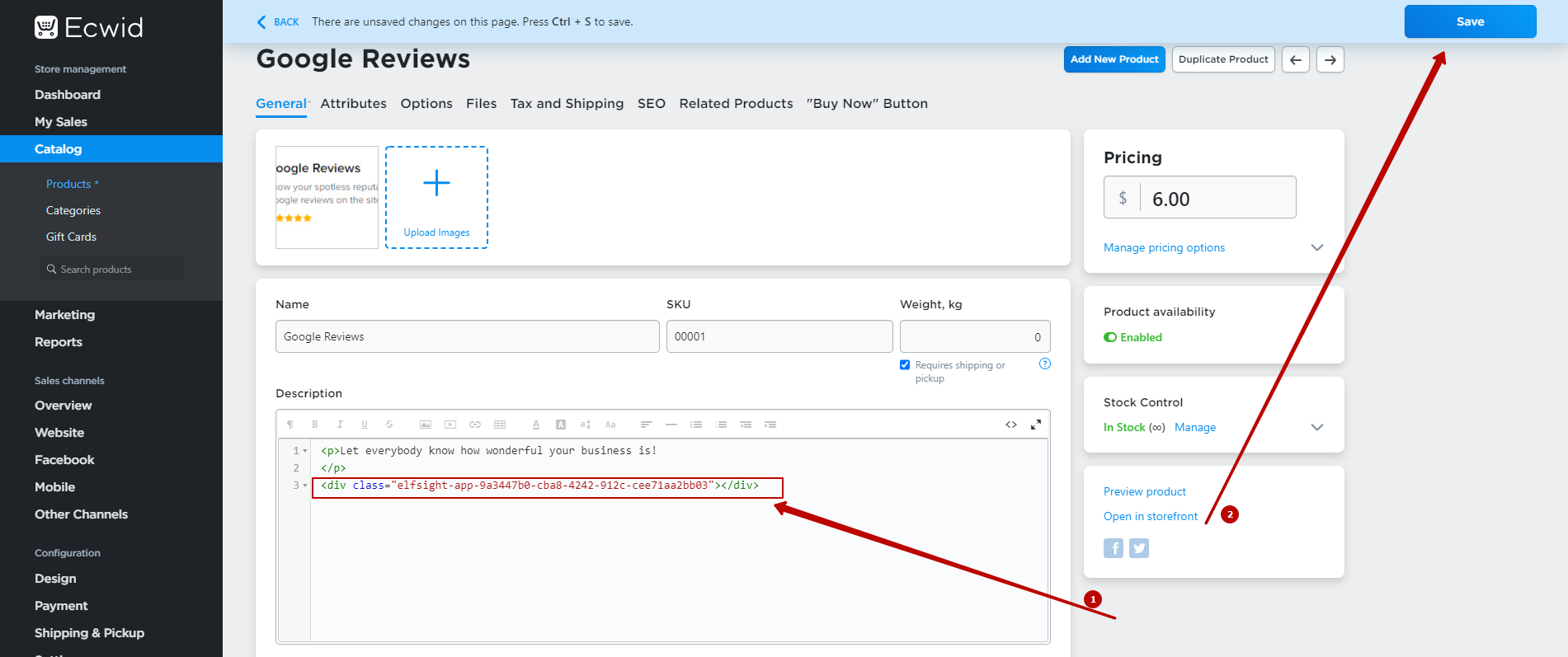This screenshot has height=657, width=1568.
Task: Expand Manage pricing options chevron
Action: (x=1317, y=247)
